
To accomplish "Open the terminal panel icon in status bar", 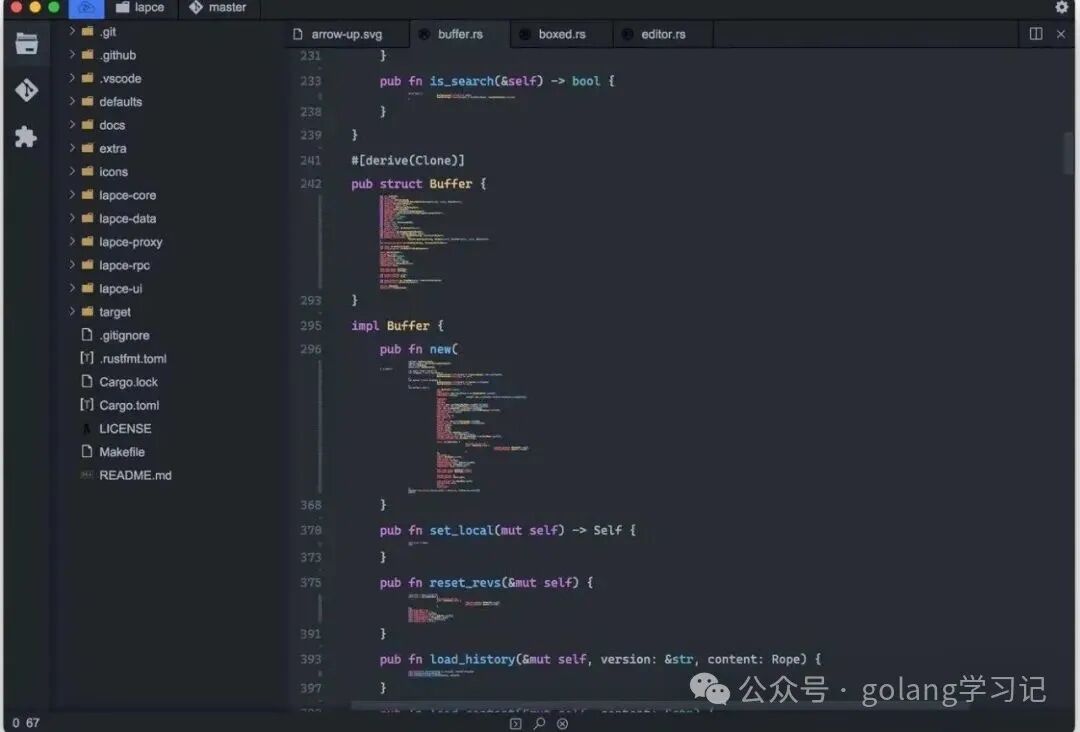I will tap(515, 724).
